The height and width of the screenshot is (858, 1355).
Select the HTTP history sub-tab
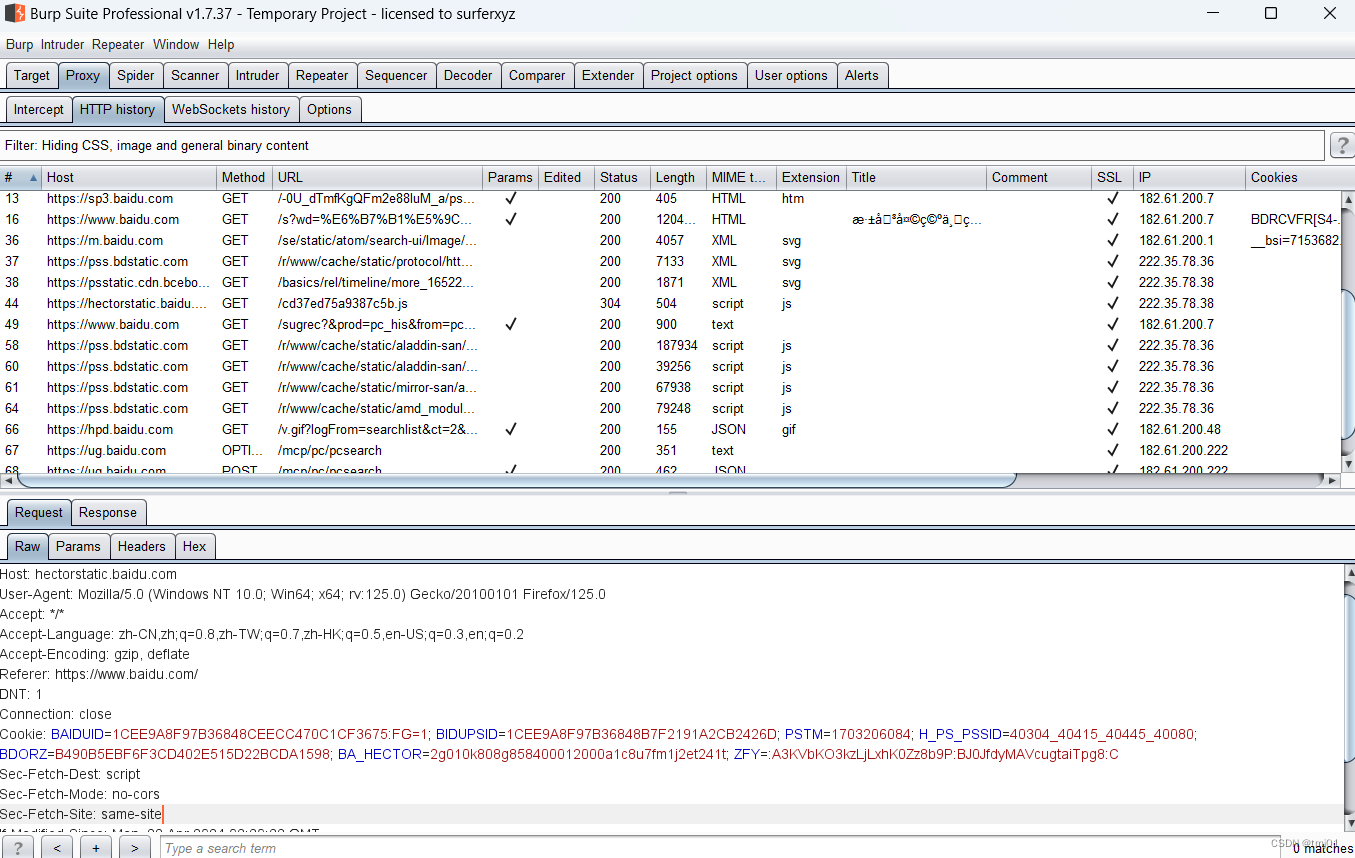(x=118, y=109)
